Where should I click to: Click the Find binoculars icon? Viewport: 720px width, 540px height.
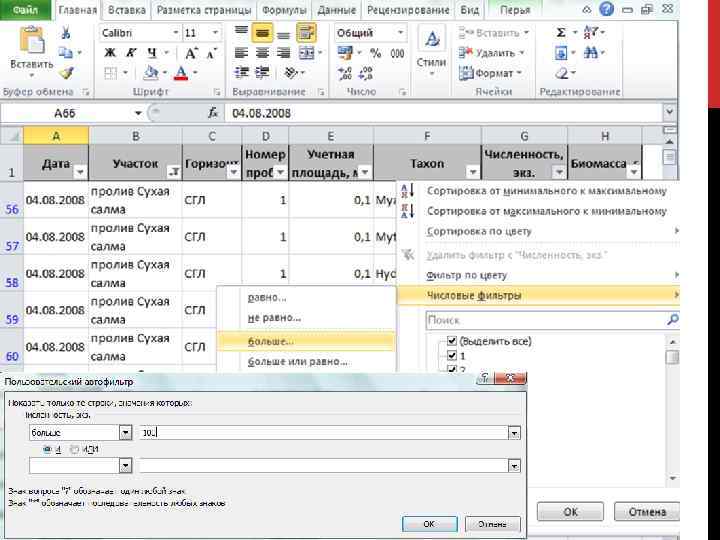[x=591, y=53]
